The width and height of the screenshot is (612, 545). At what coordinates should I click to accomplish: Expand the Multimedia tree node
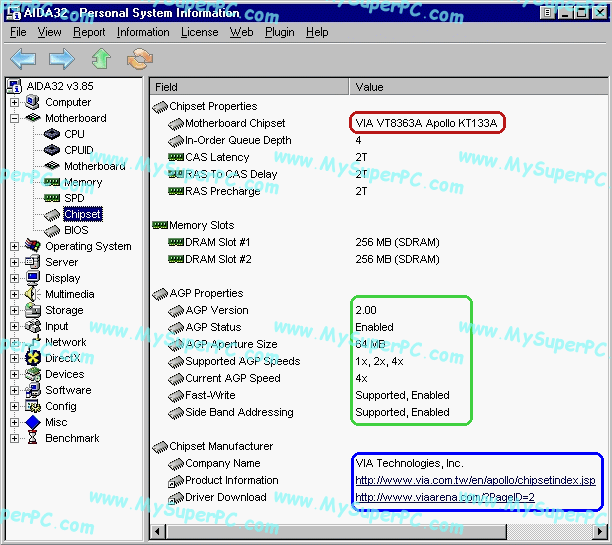(14, 294)
